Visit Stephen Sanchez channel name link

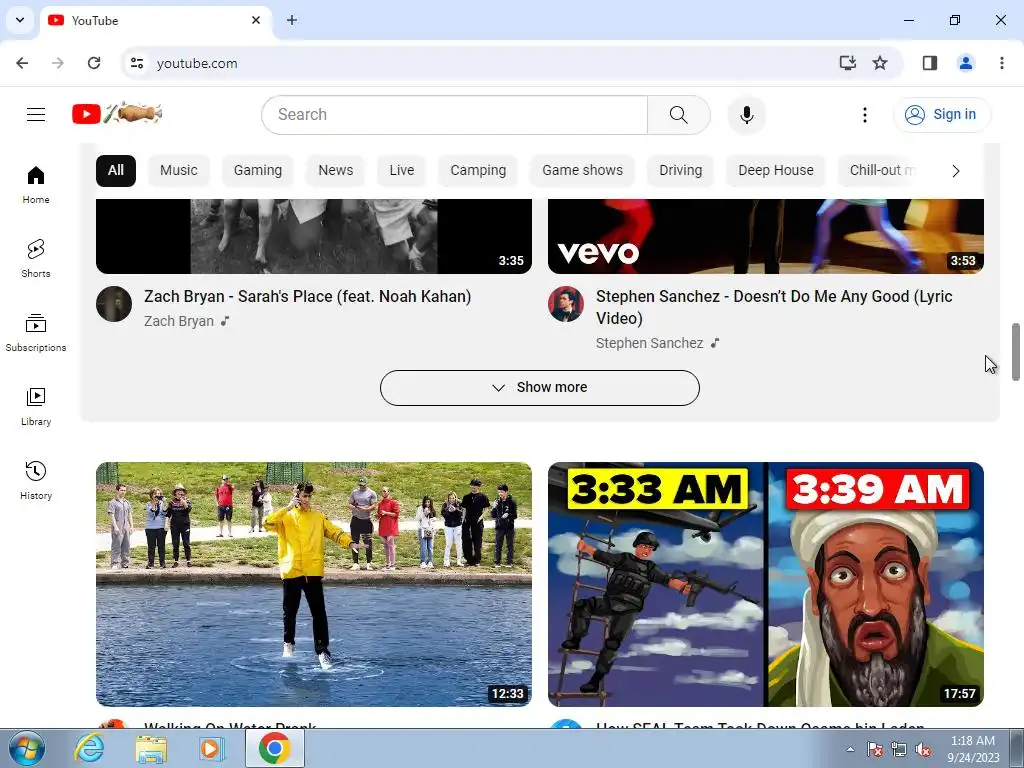tap(649, 344)
